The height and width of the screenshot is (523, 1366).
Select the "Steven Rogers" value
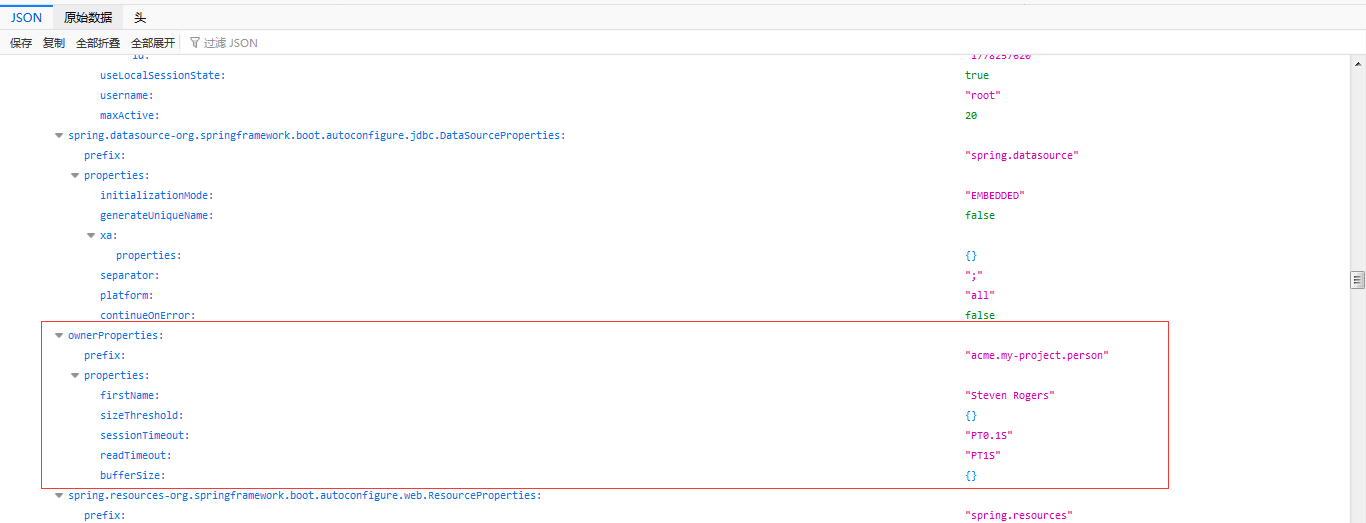[x=1010, y=395]
